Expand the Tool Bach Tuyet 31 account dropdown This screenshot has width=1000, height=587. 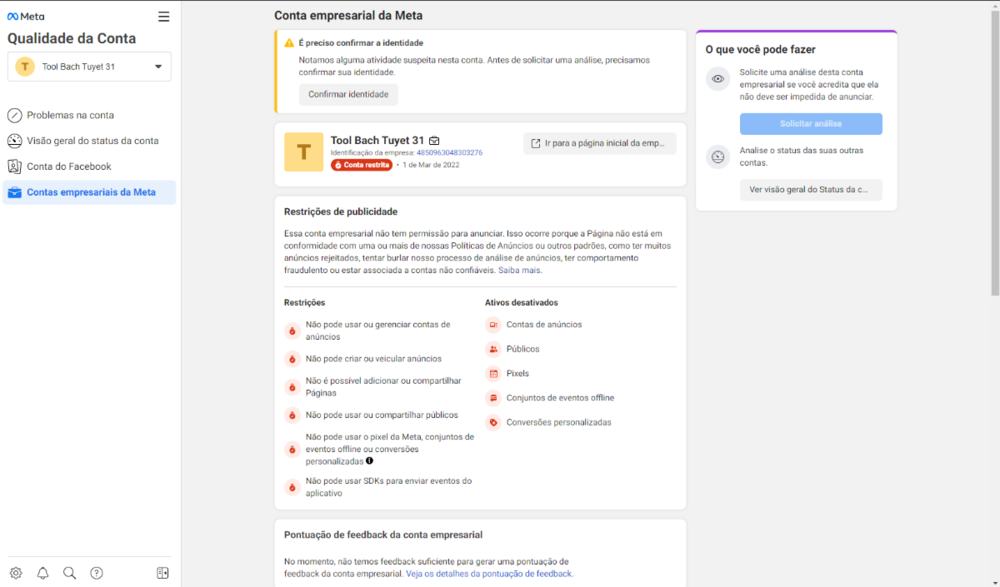[89, 66]
